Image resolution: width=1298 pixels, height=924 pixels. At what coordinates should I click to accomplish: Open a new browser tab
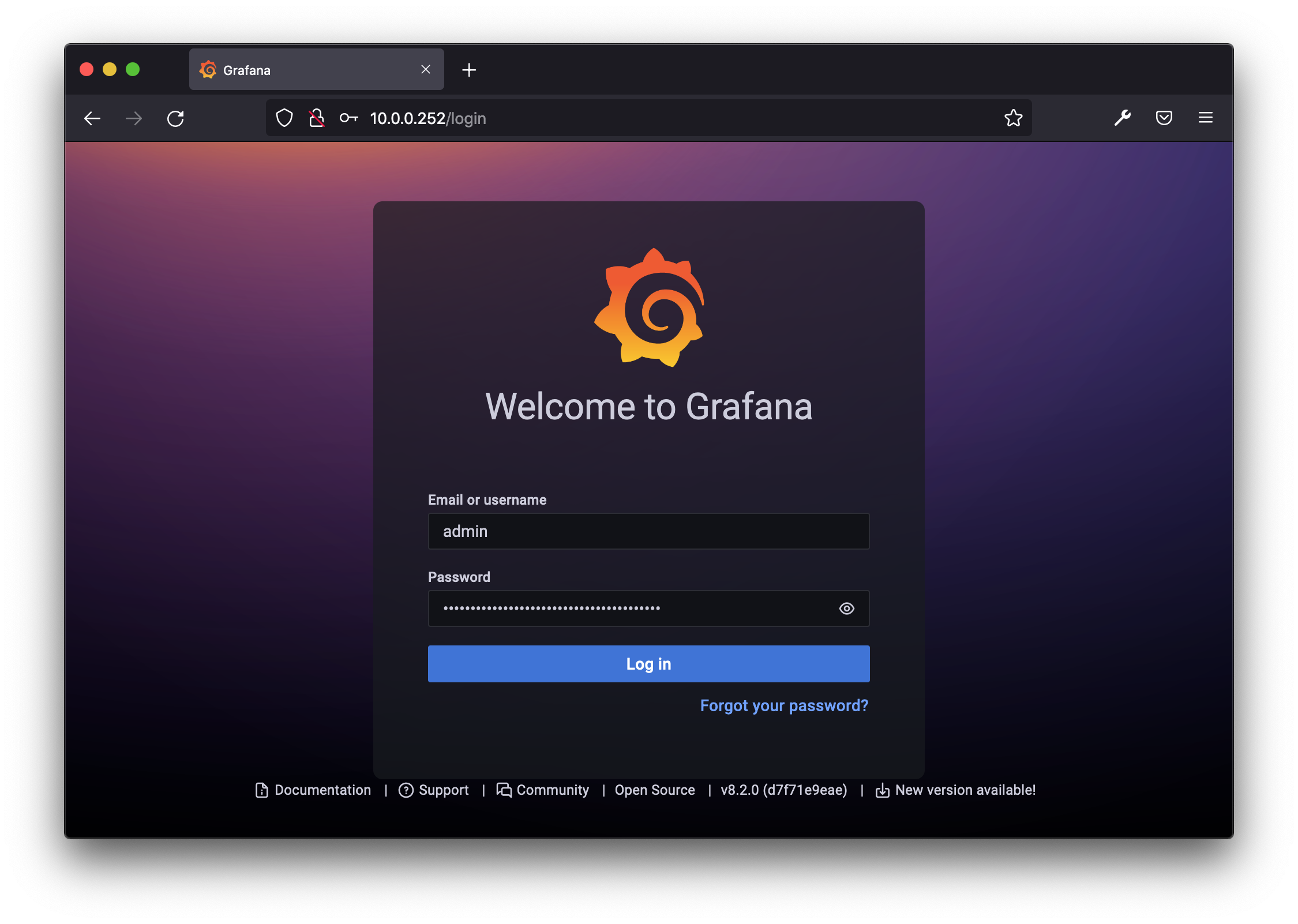469,70
